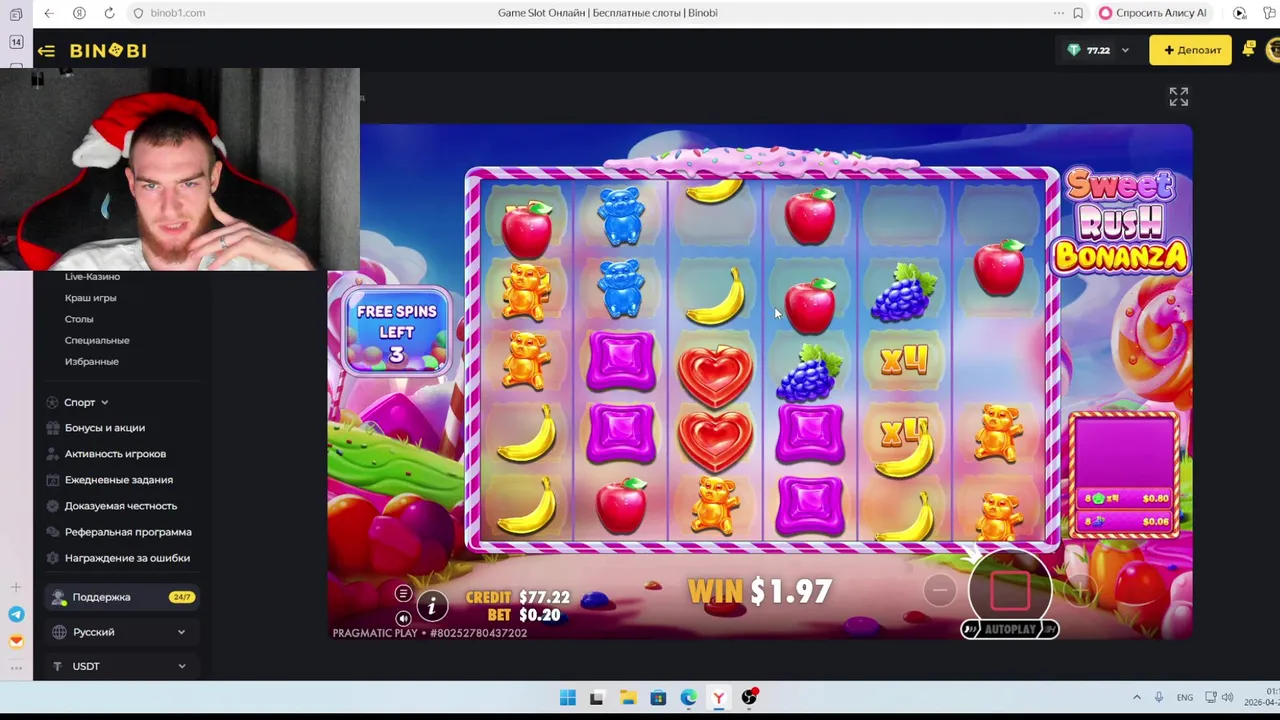
Task: Switch ENG input language in tray
Action: pyautogui.click(x=1185, y=698)
